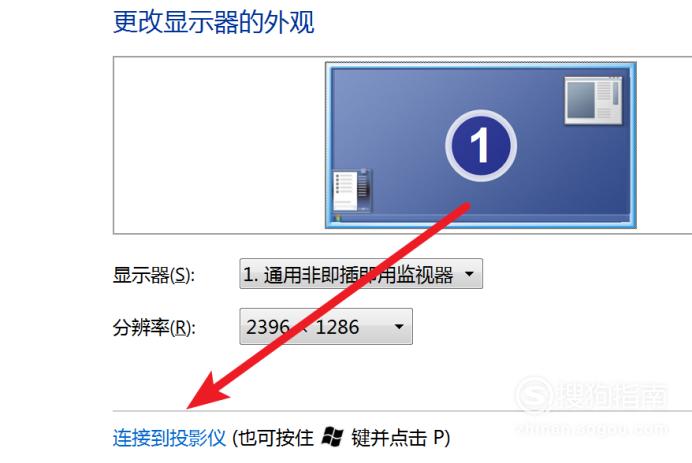This screenshot has height=463, width=692.
Task: Click the 键并点击 P hint text
Action: click(400, 438)
